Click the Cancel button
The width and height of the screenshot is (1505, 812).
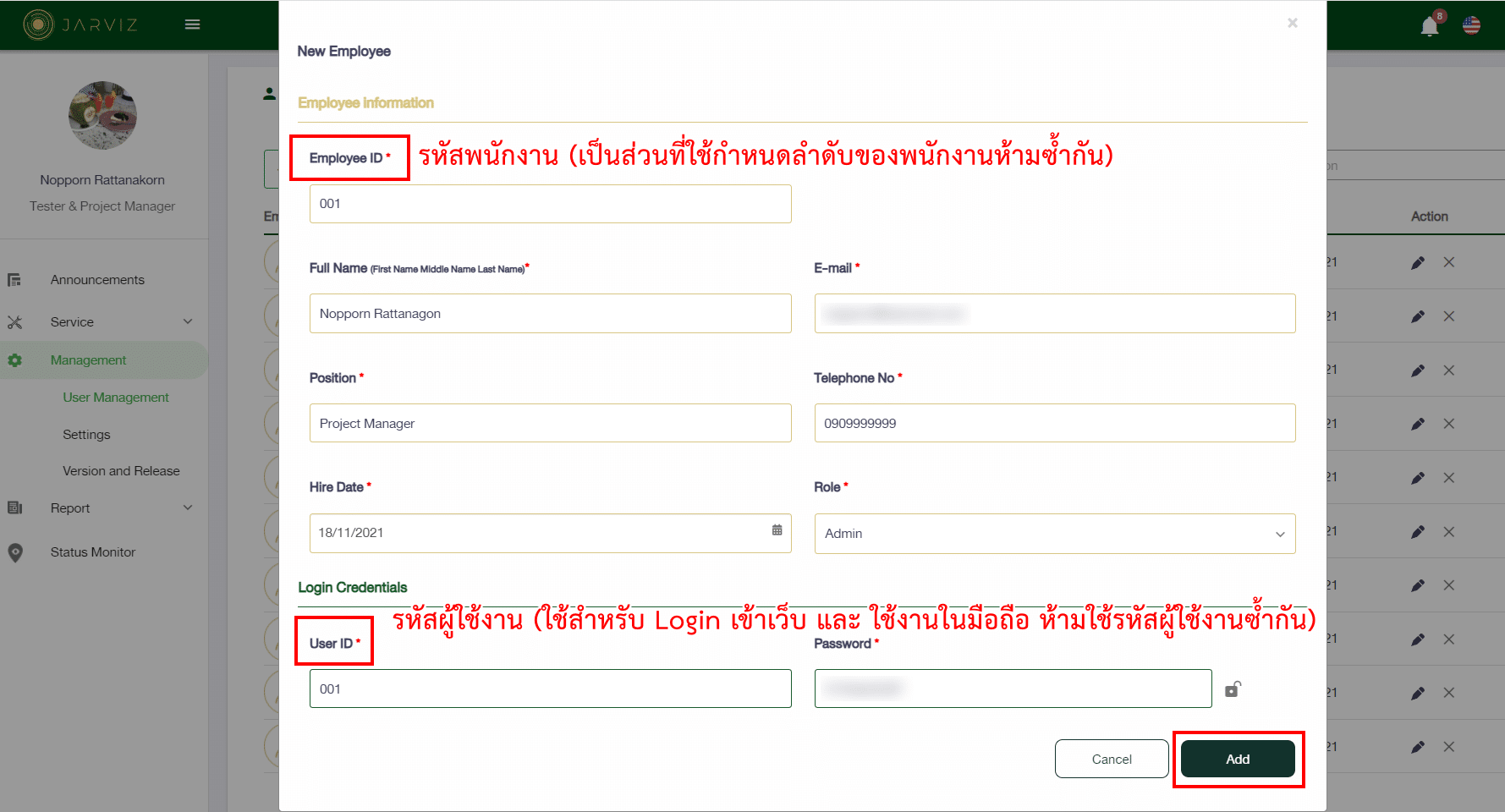1111,759
